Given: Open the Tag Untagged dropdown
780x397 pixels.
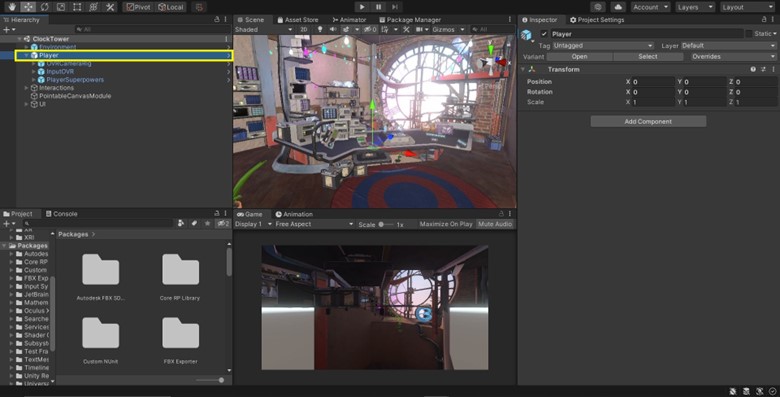Looking at the screenshot, I should pos(602,45).
